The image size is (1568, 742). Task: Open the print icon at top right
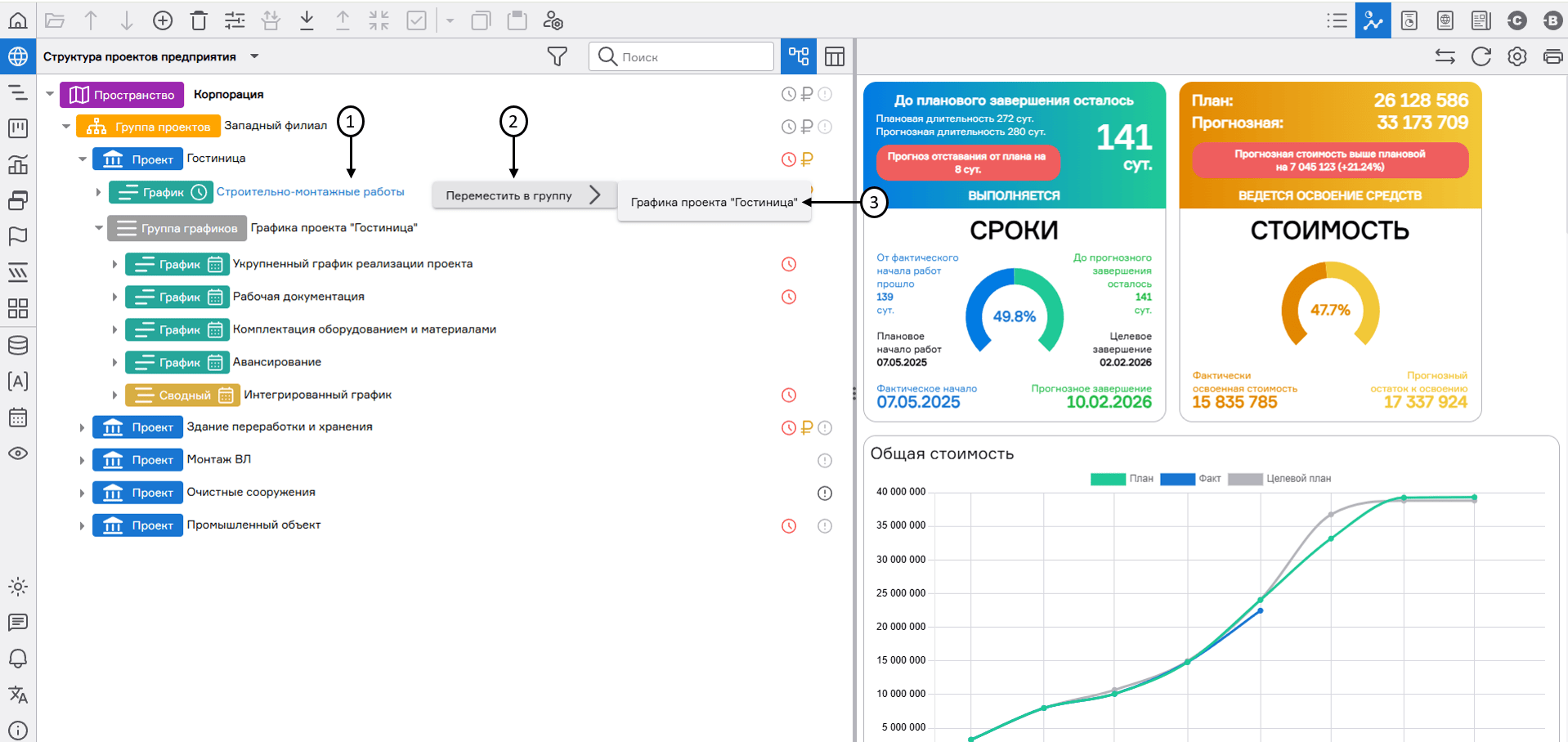coord(1552,56)
